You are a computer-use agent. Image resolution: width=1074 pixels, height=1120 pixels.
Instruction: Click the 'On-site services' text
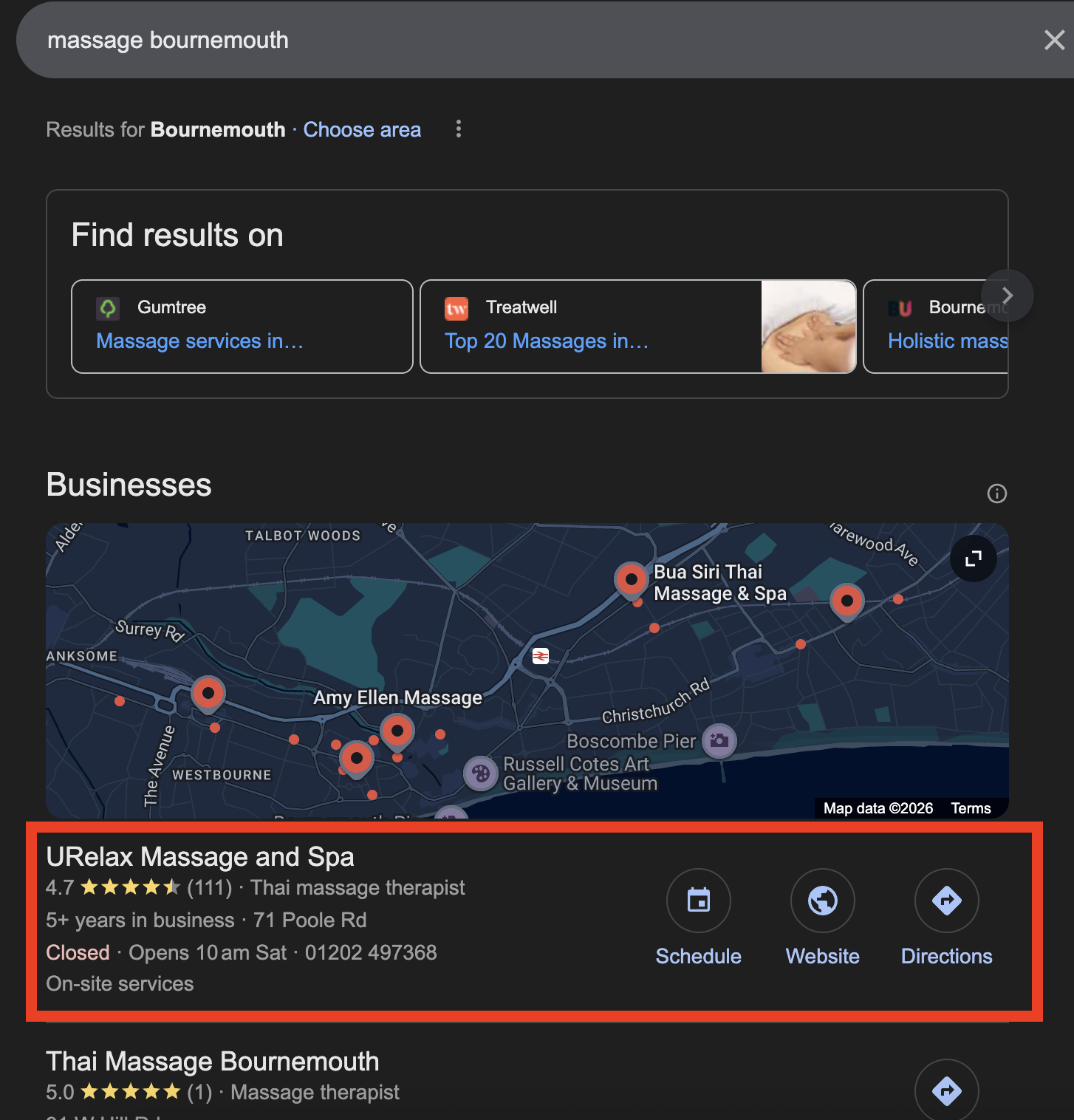click(x=120, y=984)
